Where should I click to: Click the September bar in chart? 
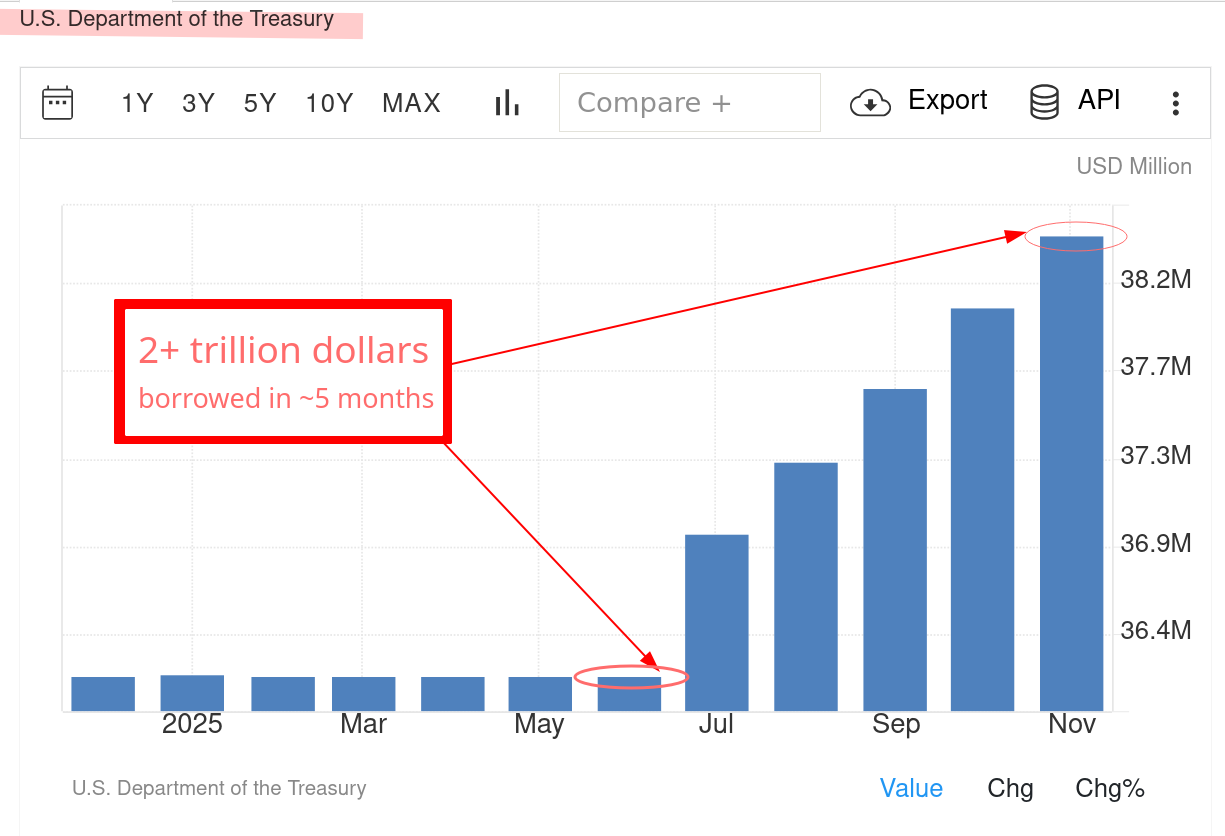pyautogui.click(x=895, y=549)
